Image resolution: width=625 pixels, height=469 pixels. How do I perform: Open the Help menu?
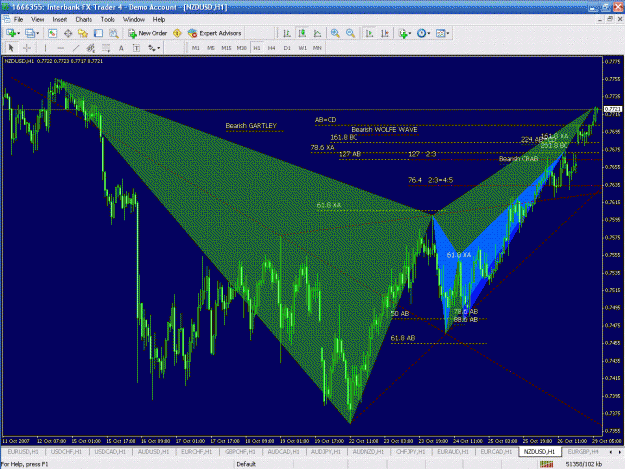159,20
